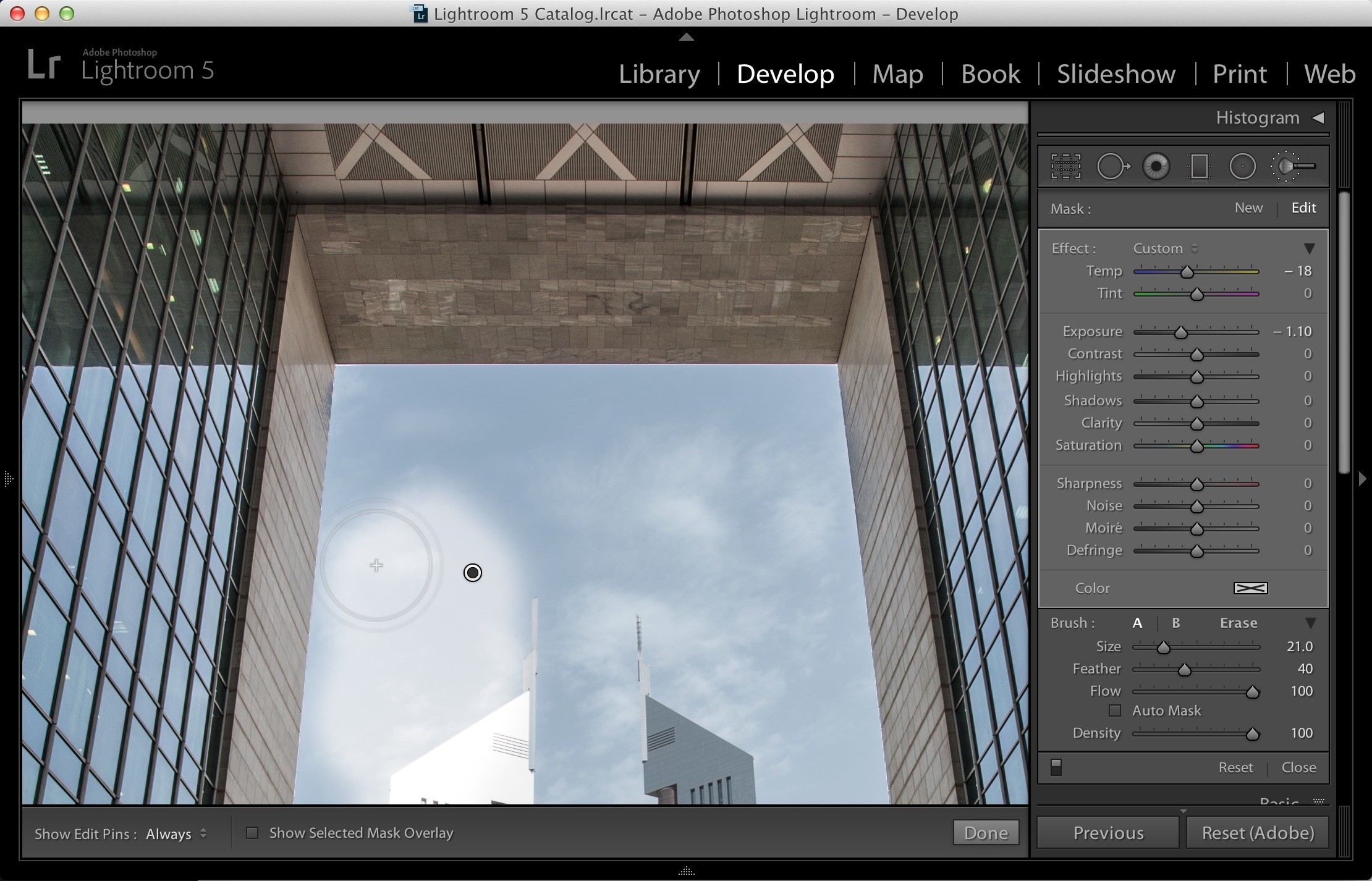The width and height of the screenshot is (1372, 881).
Task: Click the Reset (Adobe) button
Action: click(x=1258, y=833)
